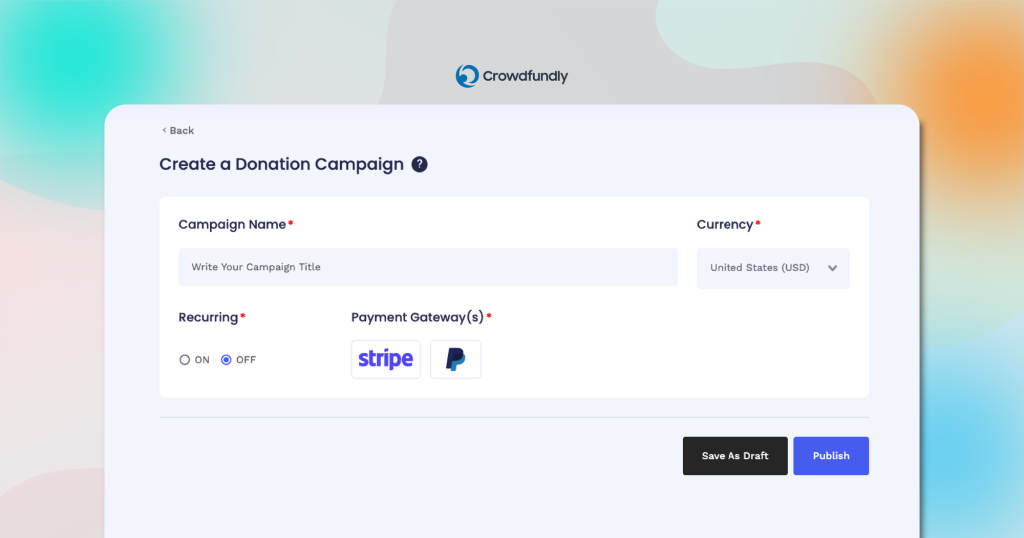Screen dimensions: 1024x538
Task: Select the Stripe payment gateway
Action: pyautogui.click(x=386, y=359)
